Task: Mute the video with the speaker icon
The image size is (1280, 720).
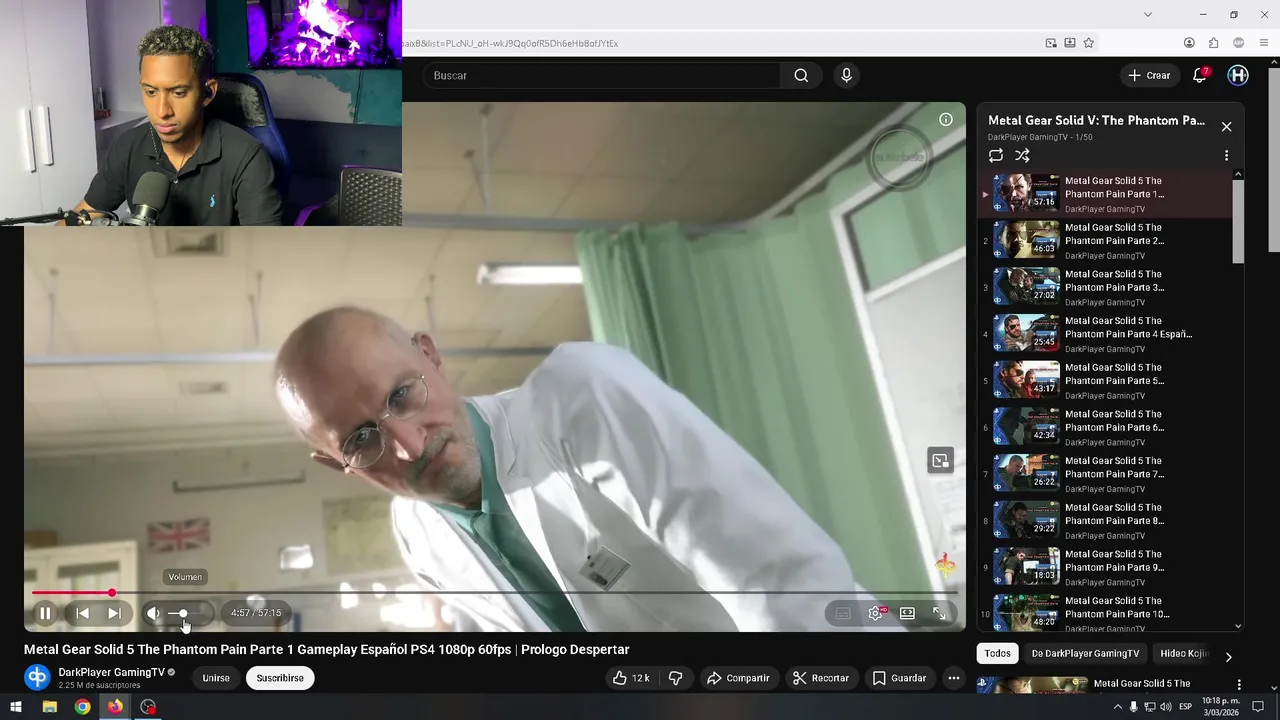Action: [x=153, y=613]
